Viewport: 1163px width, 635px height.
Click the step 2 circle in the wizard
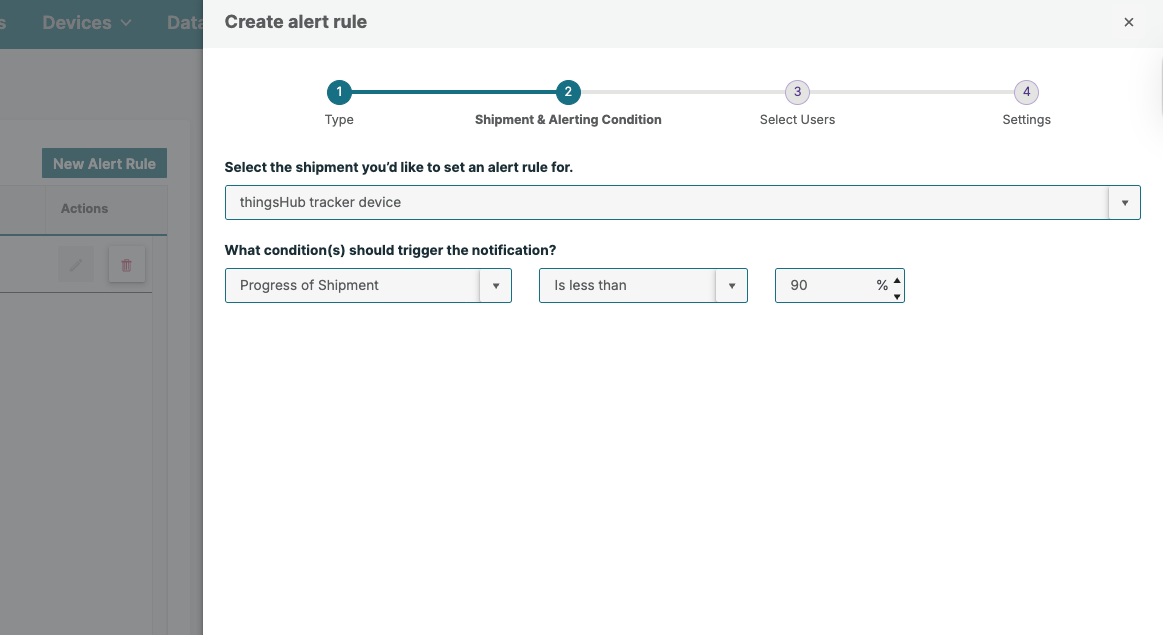click(568, 92)
